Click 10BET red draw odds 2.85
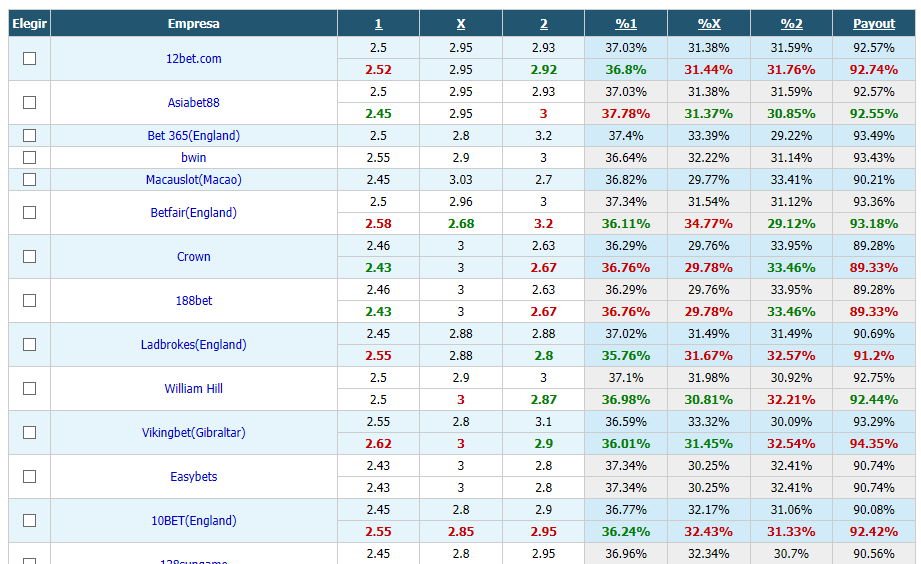The image size is (921, 564). click(461, 532)
